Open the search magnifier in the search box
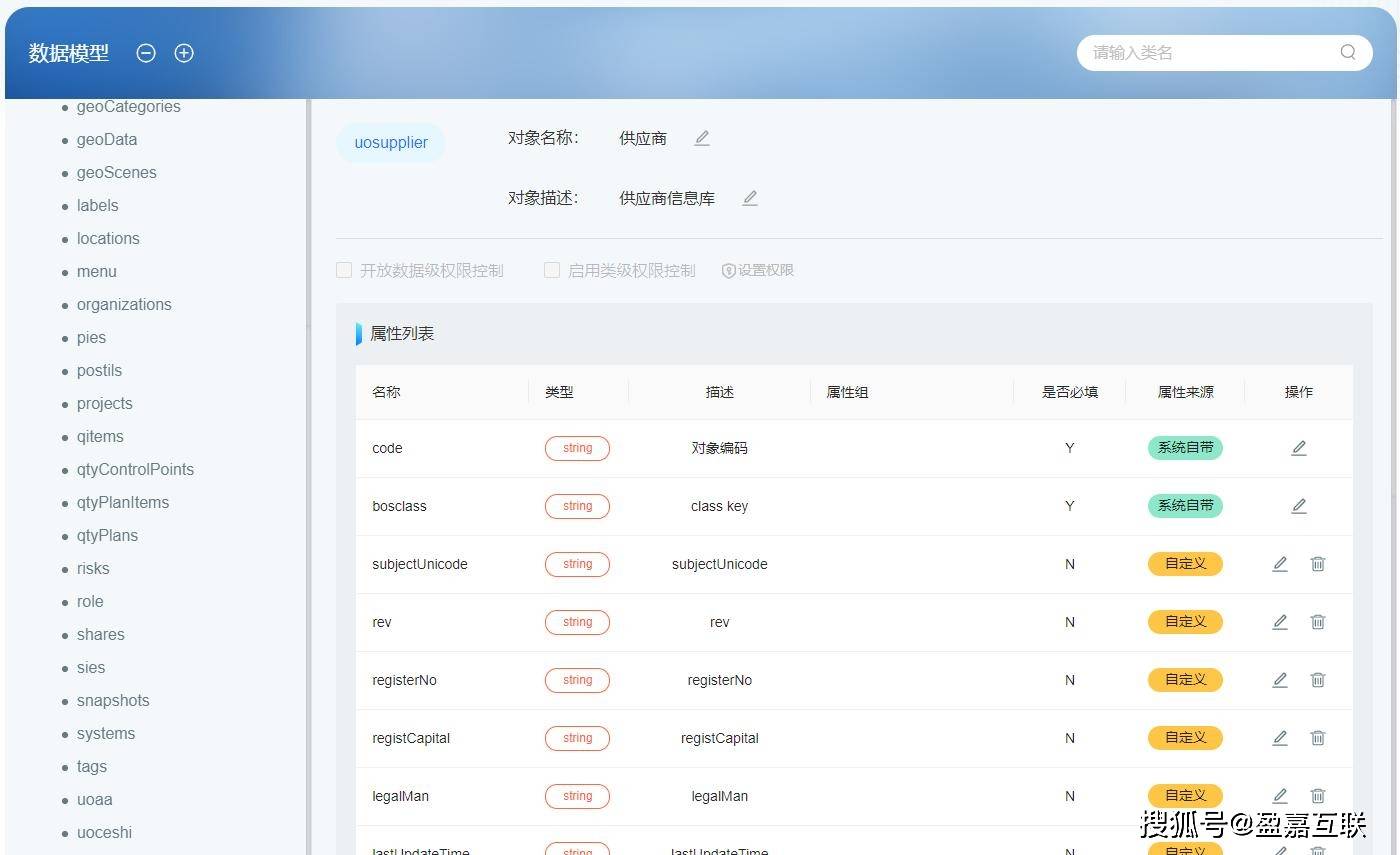Image resolution: width=1400 pixels, height=855 pixels. [1347, 52]
